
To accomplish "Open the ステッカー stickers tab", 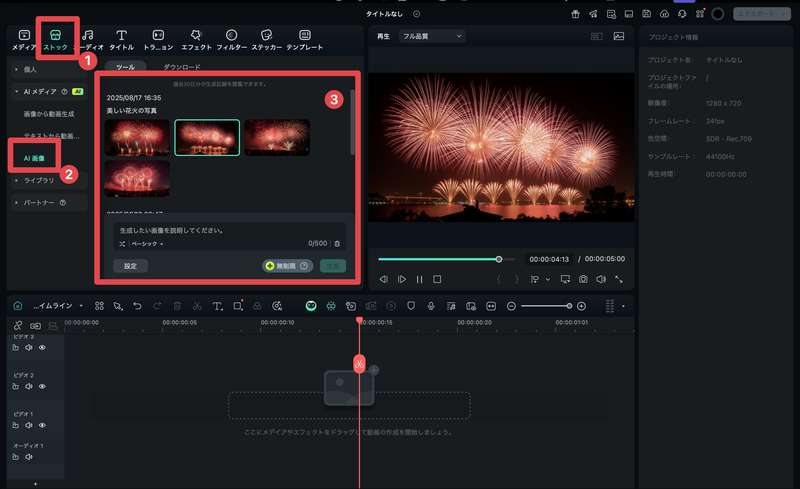I will point(266,40).
